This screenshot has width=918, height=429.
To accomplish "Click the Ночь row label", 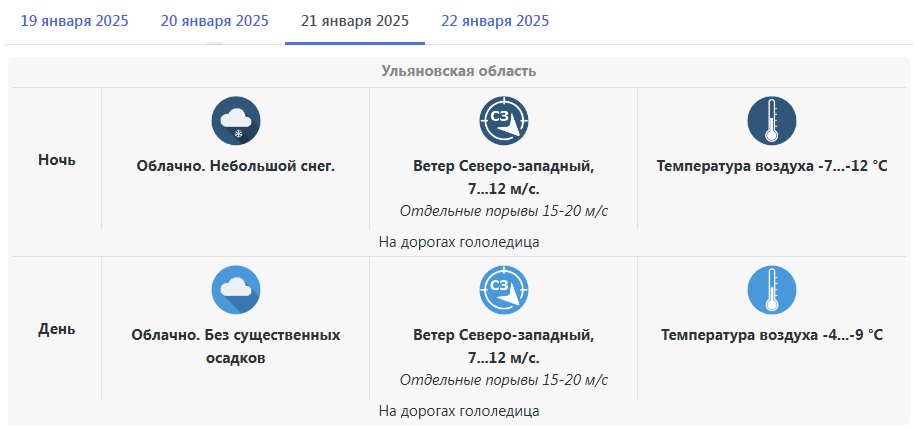I will click(x=57, y=160).
